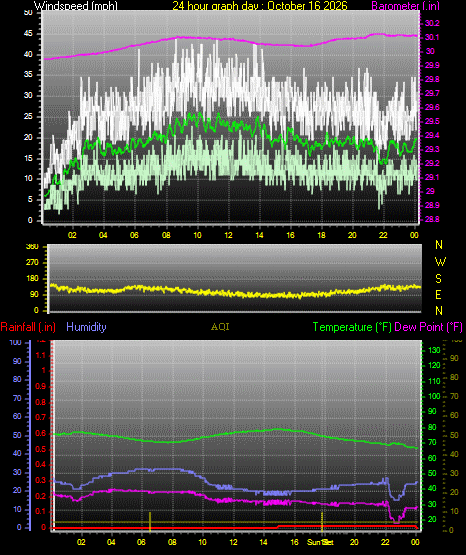The height and width of the screenshot is (555, 466).
Task: Click the 360 wind direction axis value
Action: point(32,247)
